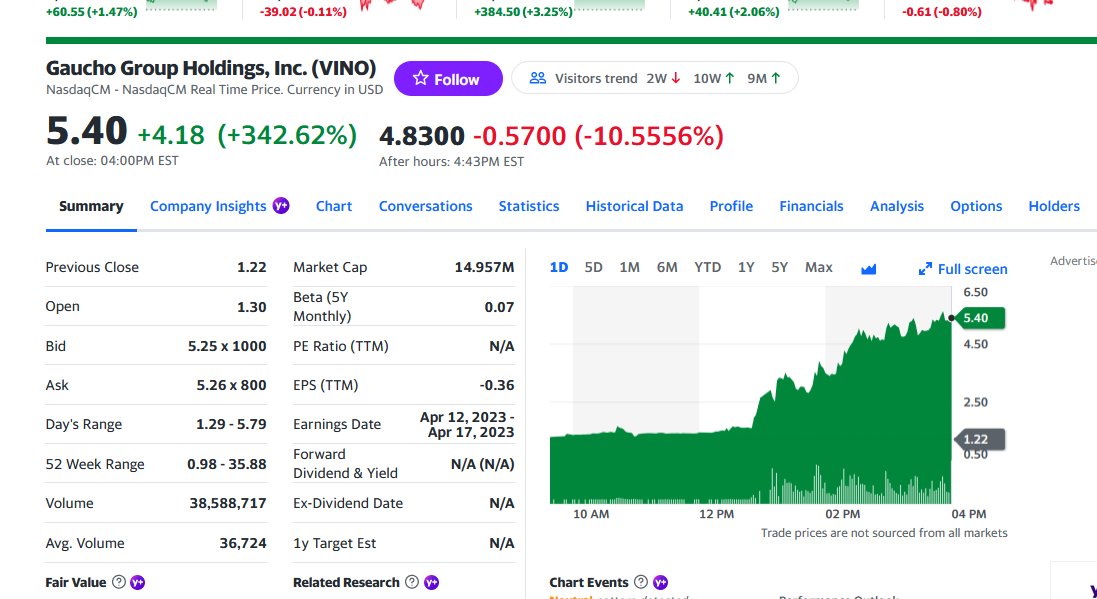The height and width of the screenshot is (599, 1097).
Task: View the Profile tab
Action: point(731,206)
